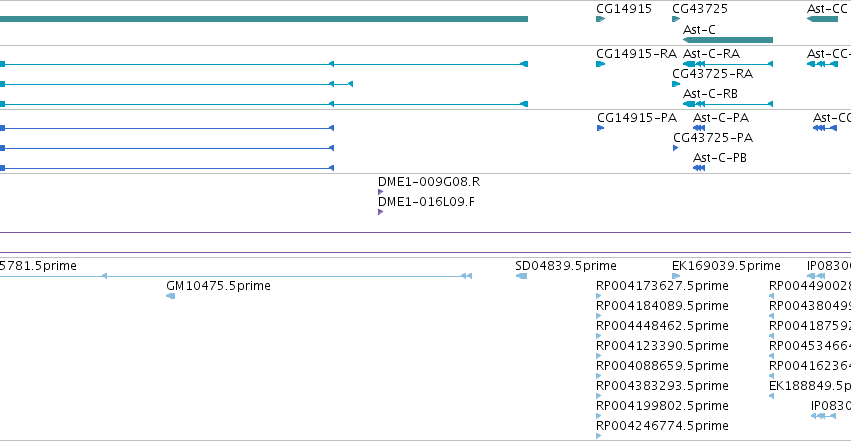Open the CG14915-RA transcript label
This screenshot has height=441, width=851.
(x=636, y=54)
